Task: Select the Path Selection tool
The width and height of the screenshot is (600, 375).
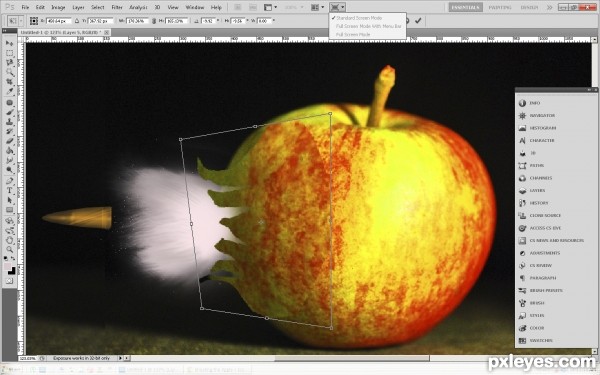Action: (x=10, y=200)
